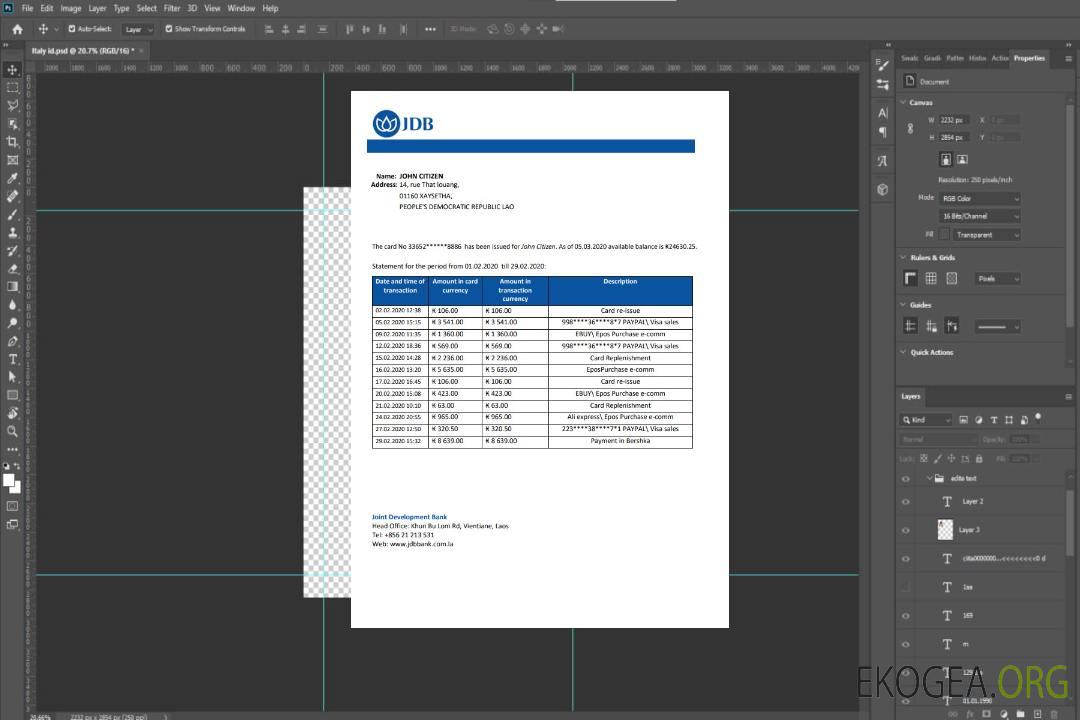Select the Eyedropper tool
Image resolution: width=1080 pixels, height=720 pixels.
click(12, 178)
